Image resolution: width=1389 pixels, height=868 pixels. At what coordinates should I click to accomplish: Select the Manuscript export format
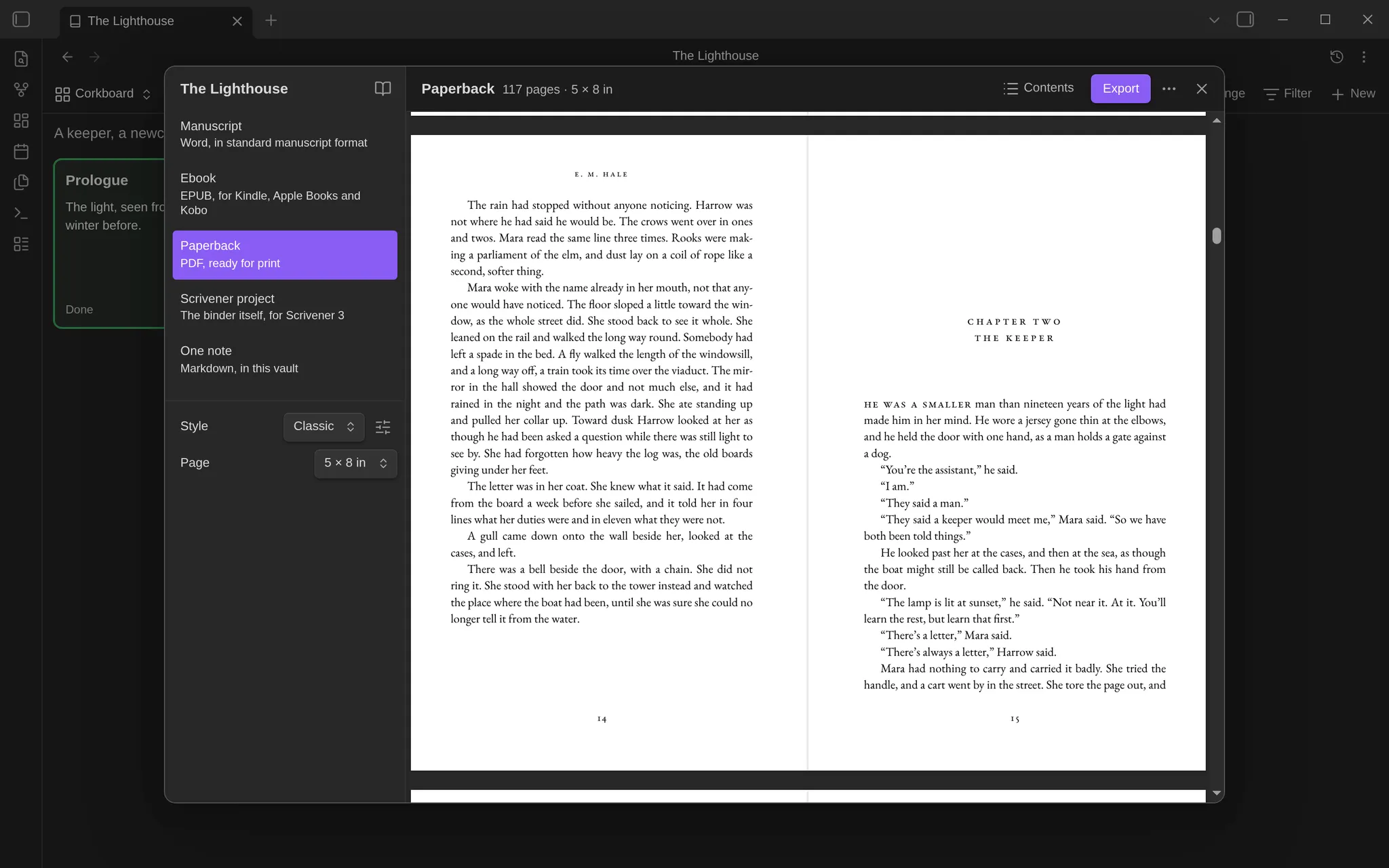tap(285, 134)
